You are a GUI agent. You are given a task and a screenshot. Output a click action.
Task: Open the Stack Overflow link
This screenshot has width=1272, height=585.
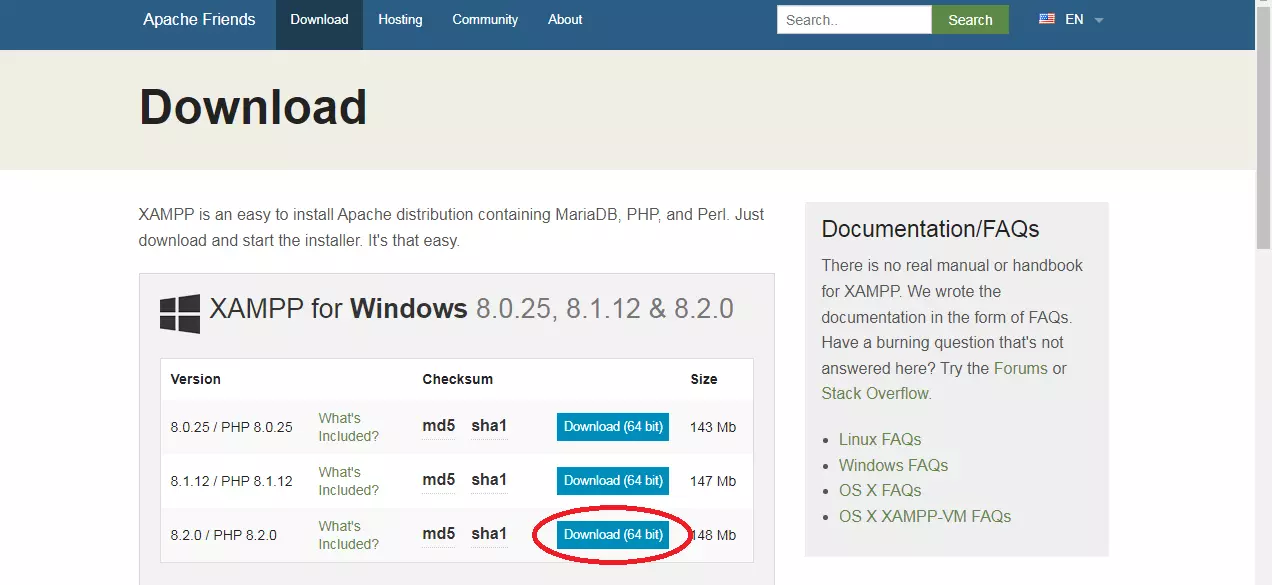click(875, 394)
